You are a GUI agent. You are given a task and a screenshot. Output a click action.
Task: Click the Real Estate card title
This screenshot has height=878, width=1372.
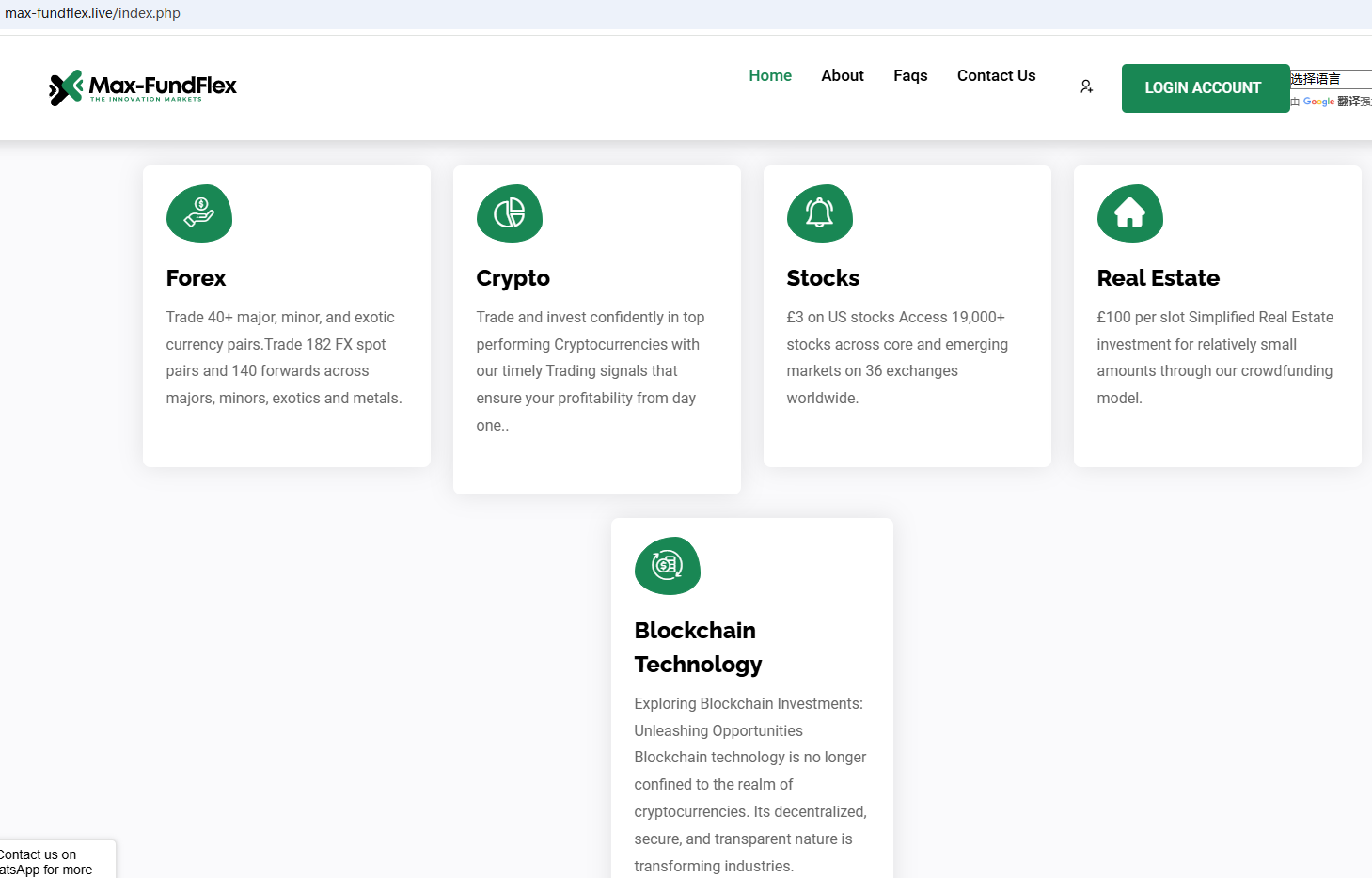(1158, 278)
